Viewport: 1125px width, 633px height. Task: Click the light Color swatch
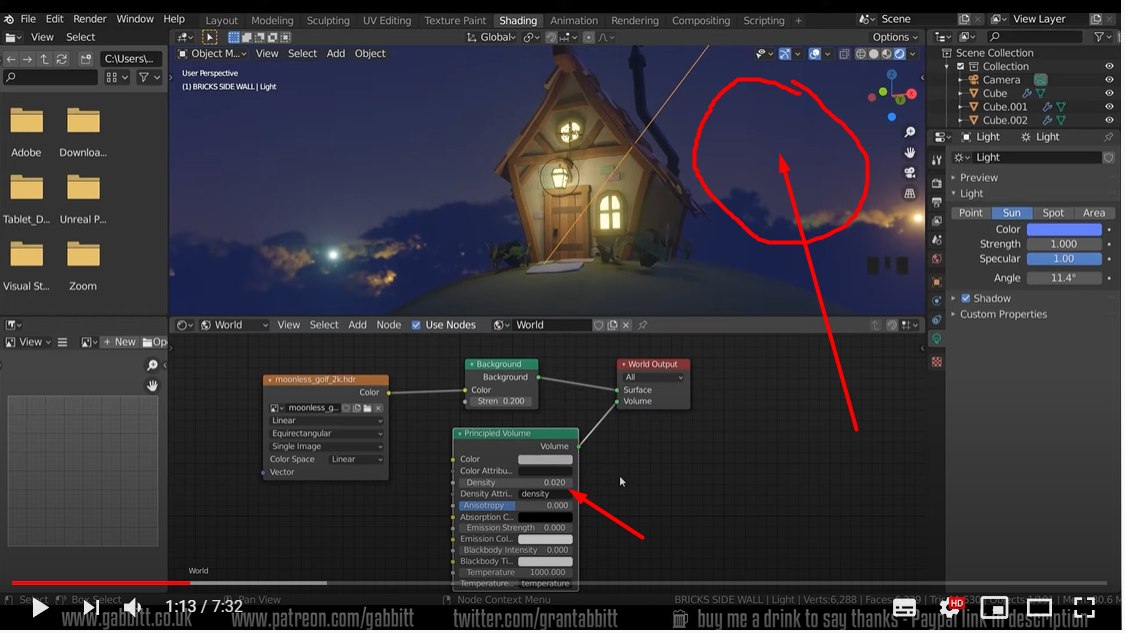coord(1063,230)
